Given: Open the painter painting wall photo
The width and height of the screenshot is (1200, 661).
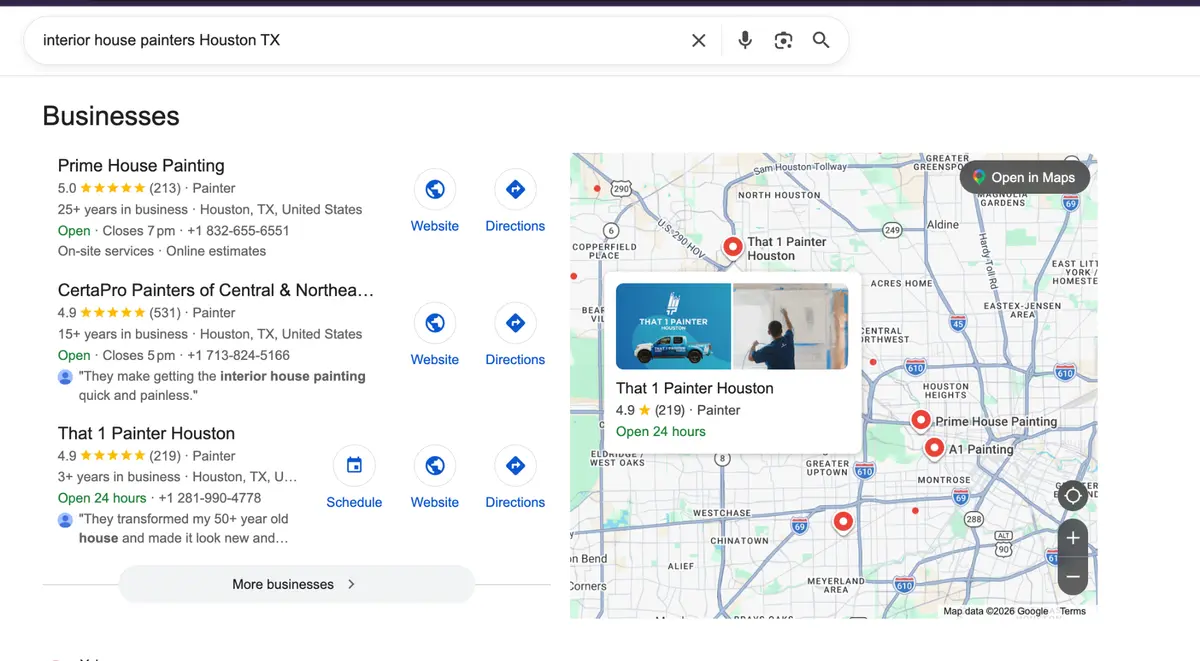Looking at the screenshot, I should (791, 327).
